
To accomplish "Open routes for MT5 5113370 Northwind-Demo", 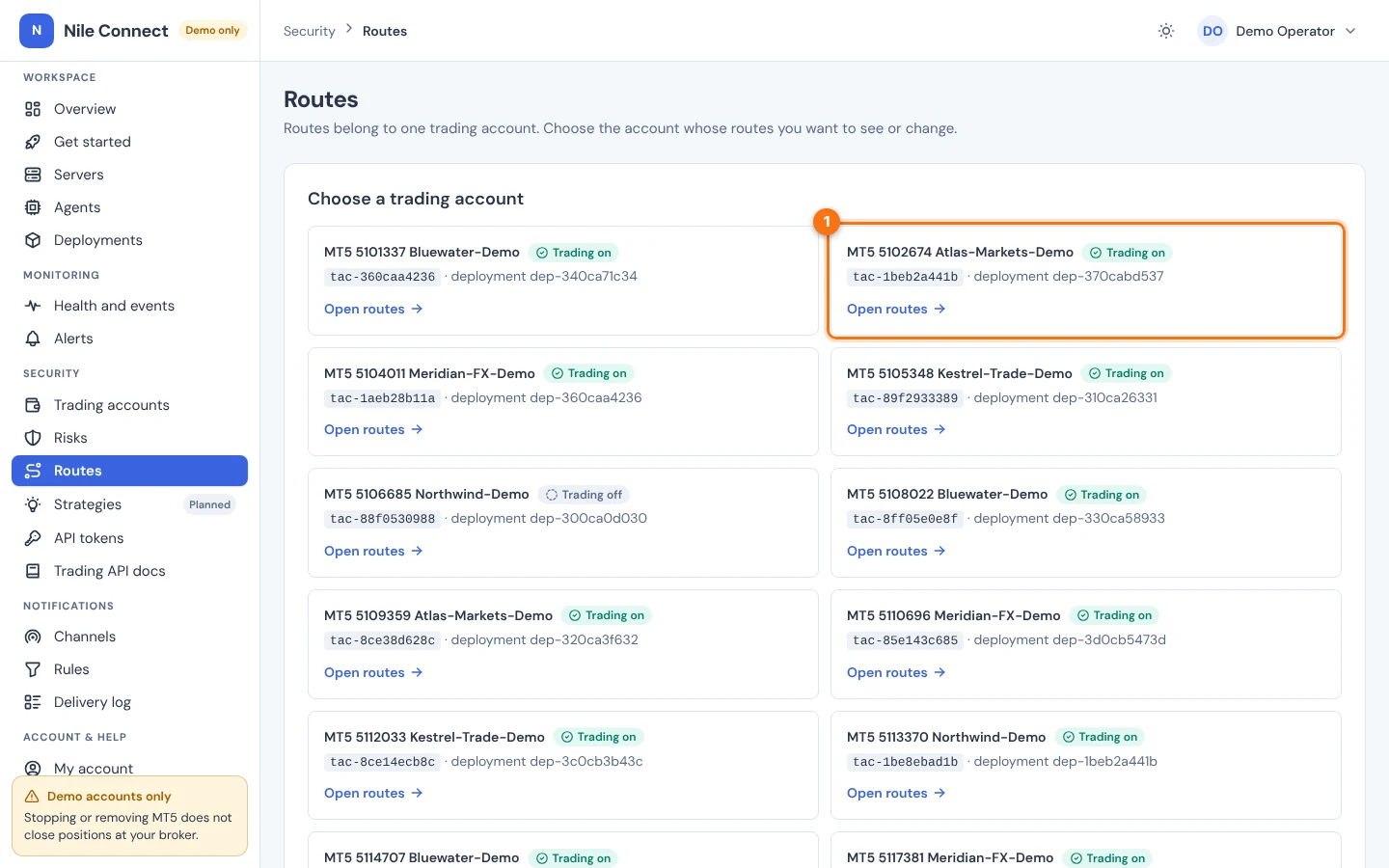I will point(896,793).
